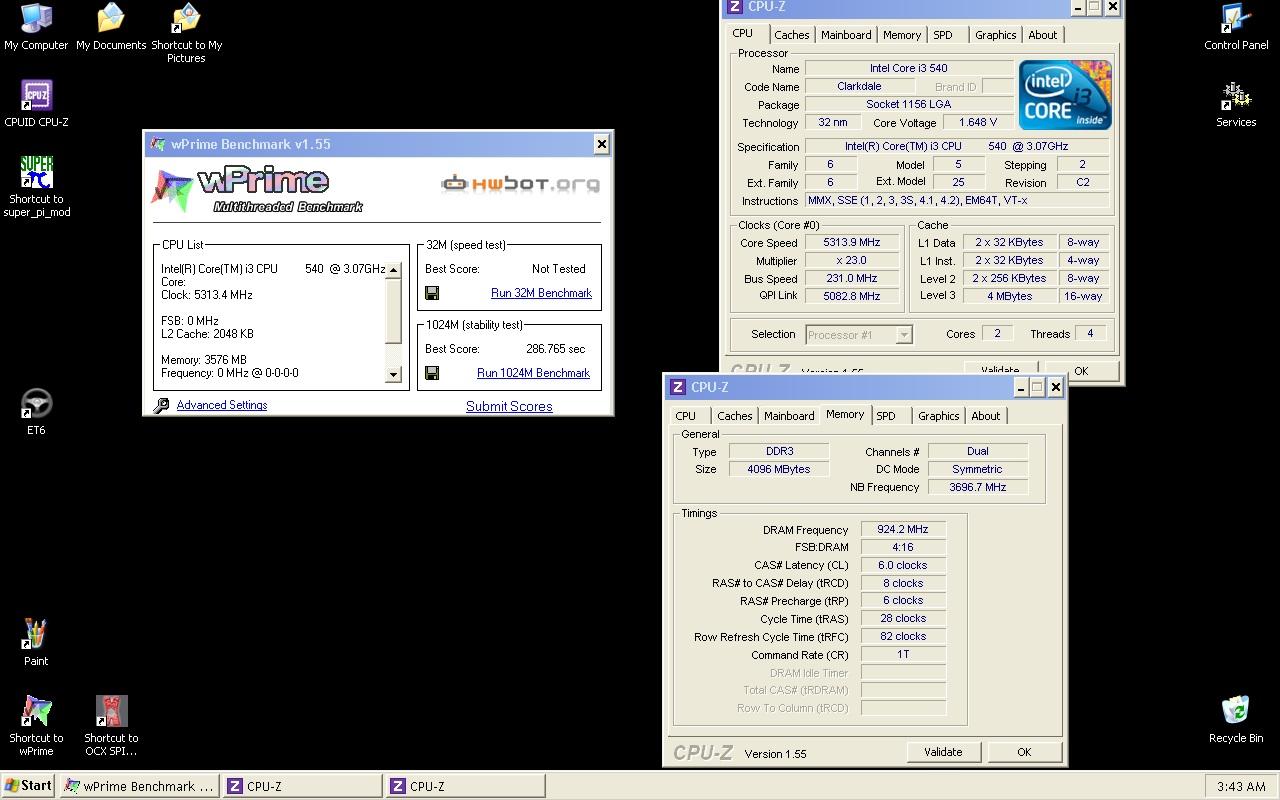Click OK in the CPU-Z CPU window

1081,371
